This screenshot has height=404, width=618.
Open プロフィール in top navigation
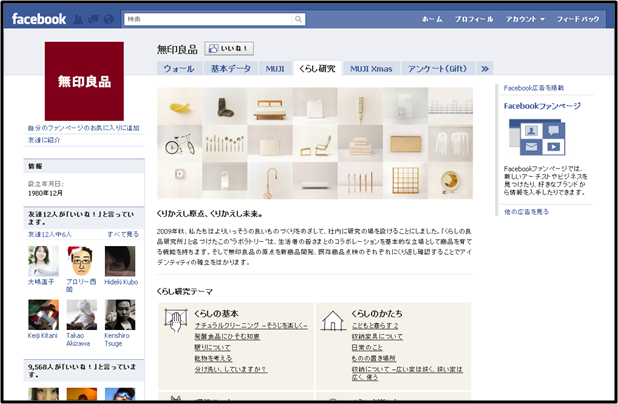474,19
